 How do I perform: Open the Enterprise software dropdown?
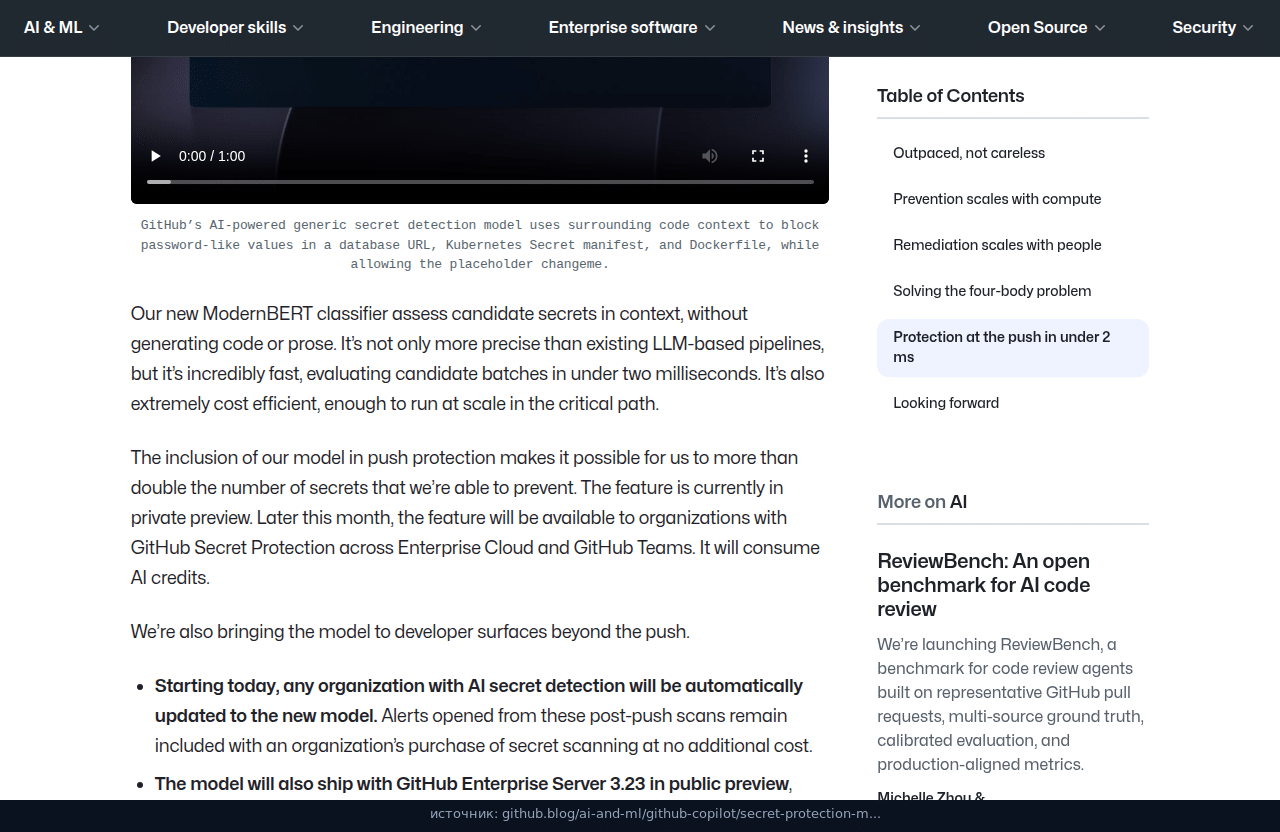(633, 28)
